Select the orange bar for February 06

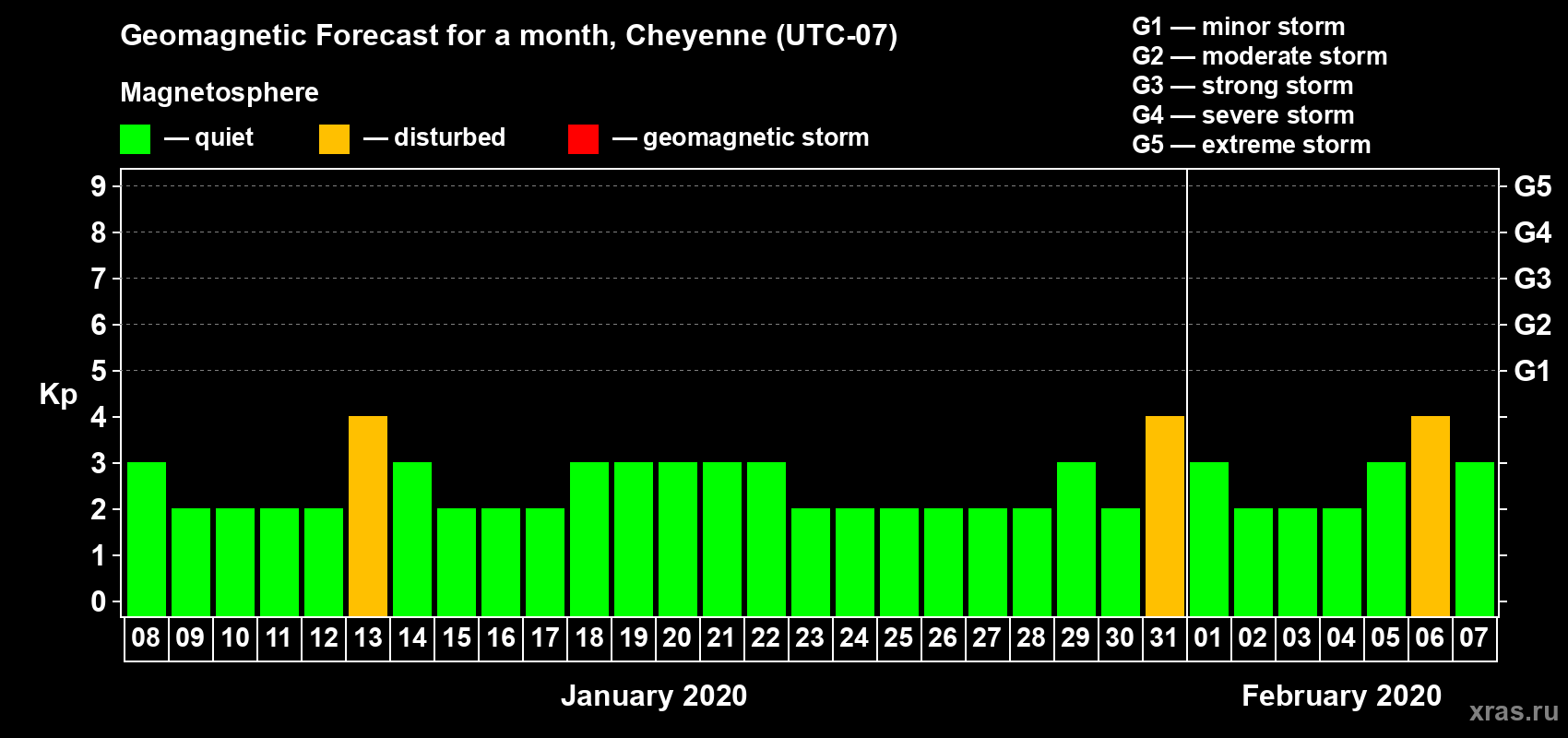pyautogui.click(x=1431, y=517)
